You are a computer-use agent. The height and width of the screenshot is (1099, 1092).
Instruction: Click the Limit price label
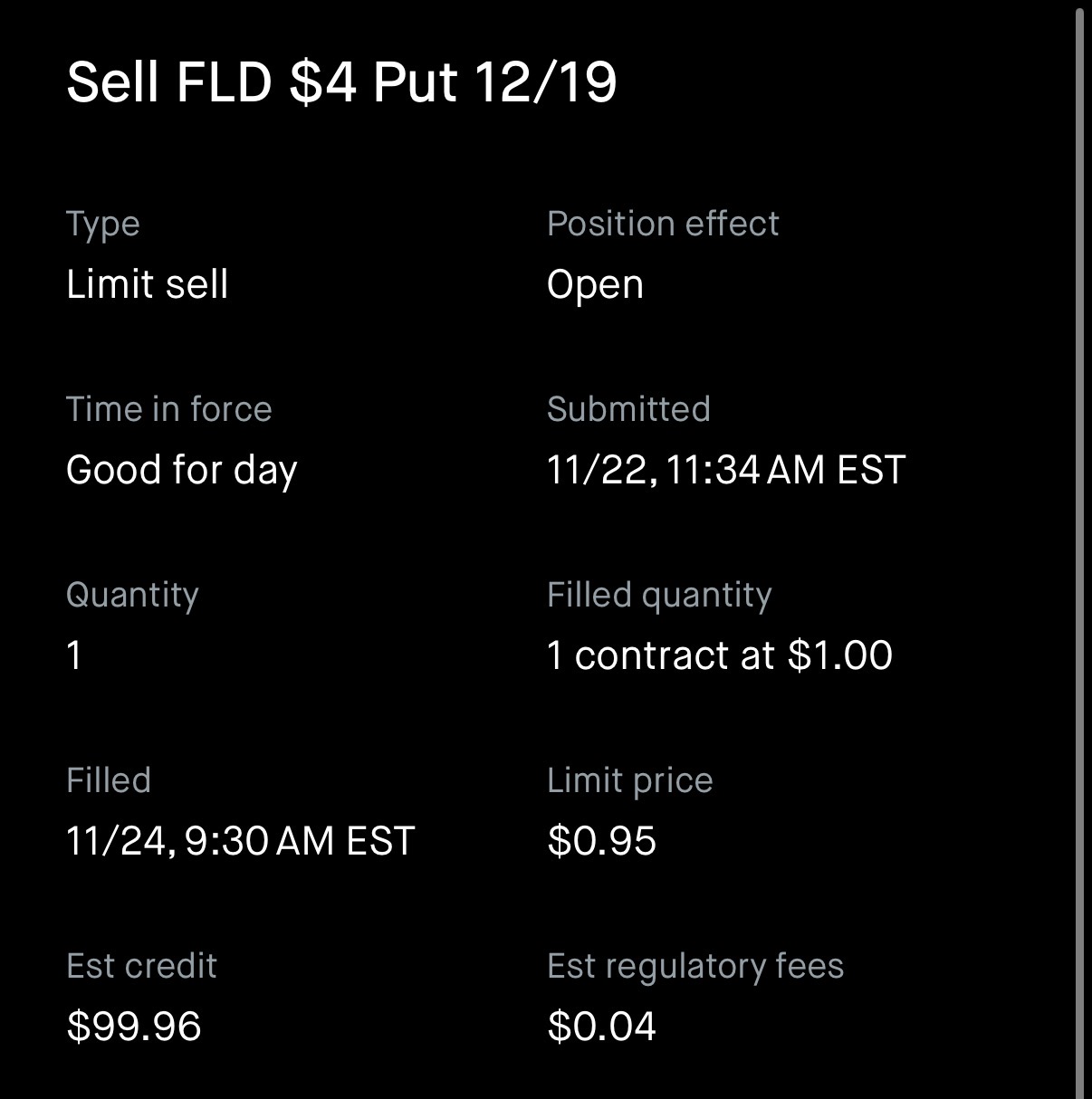pos(629,780)
